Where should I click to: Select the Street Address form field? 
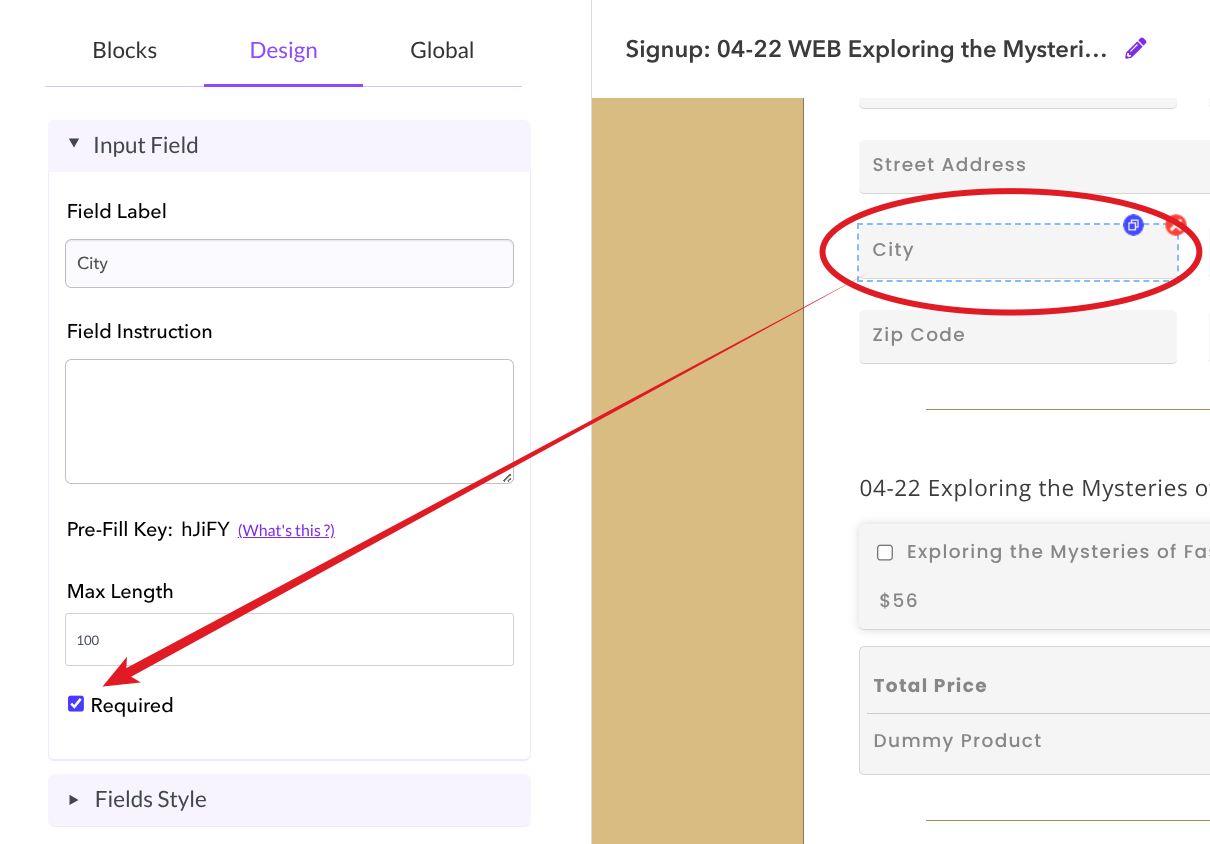[x=1030, y=166]
